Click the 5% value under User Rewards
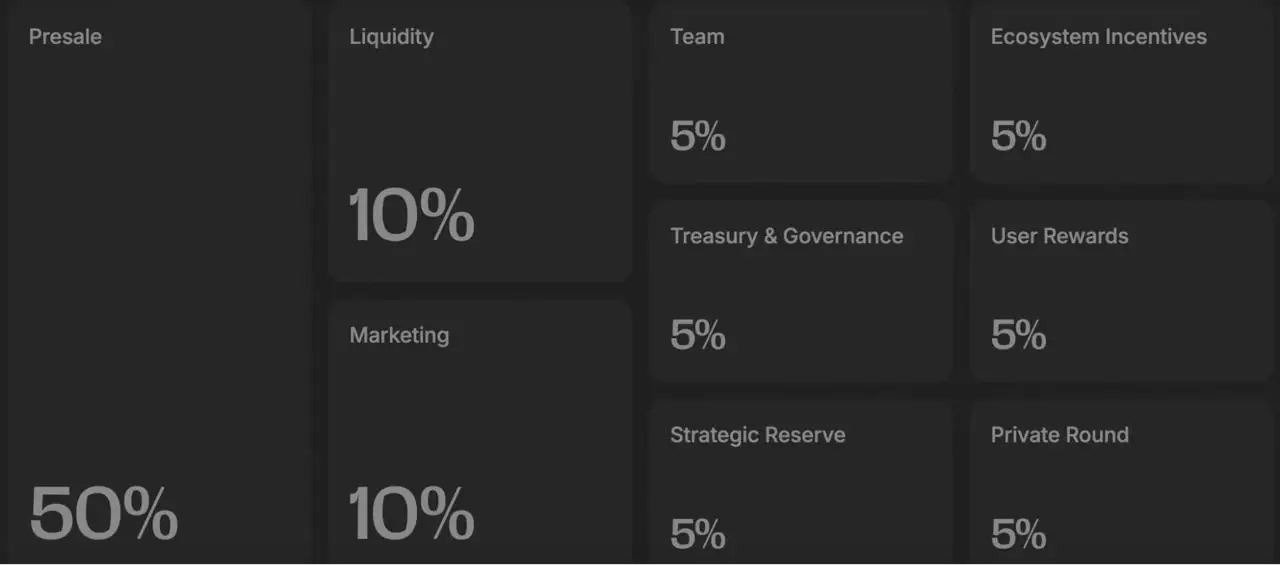Image resolution: width=1280 pixels, height=565 pixels. (x=1018, y=335)
